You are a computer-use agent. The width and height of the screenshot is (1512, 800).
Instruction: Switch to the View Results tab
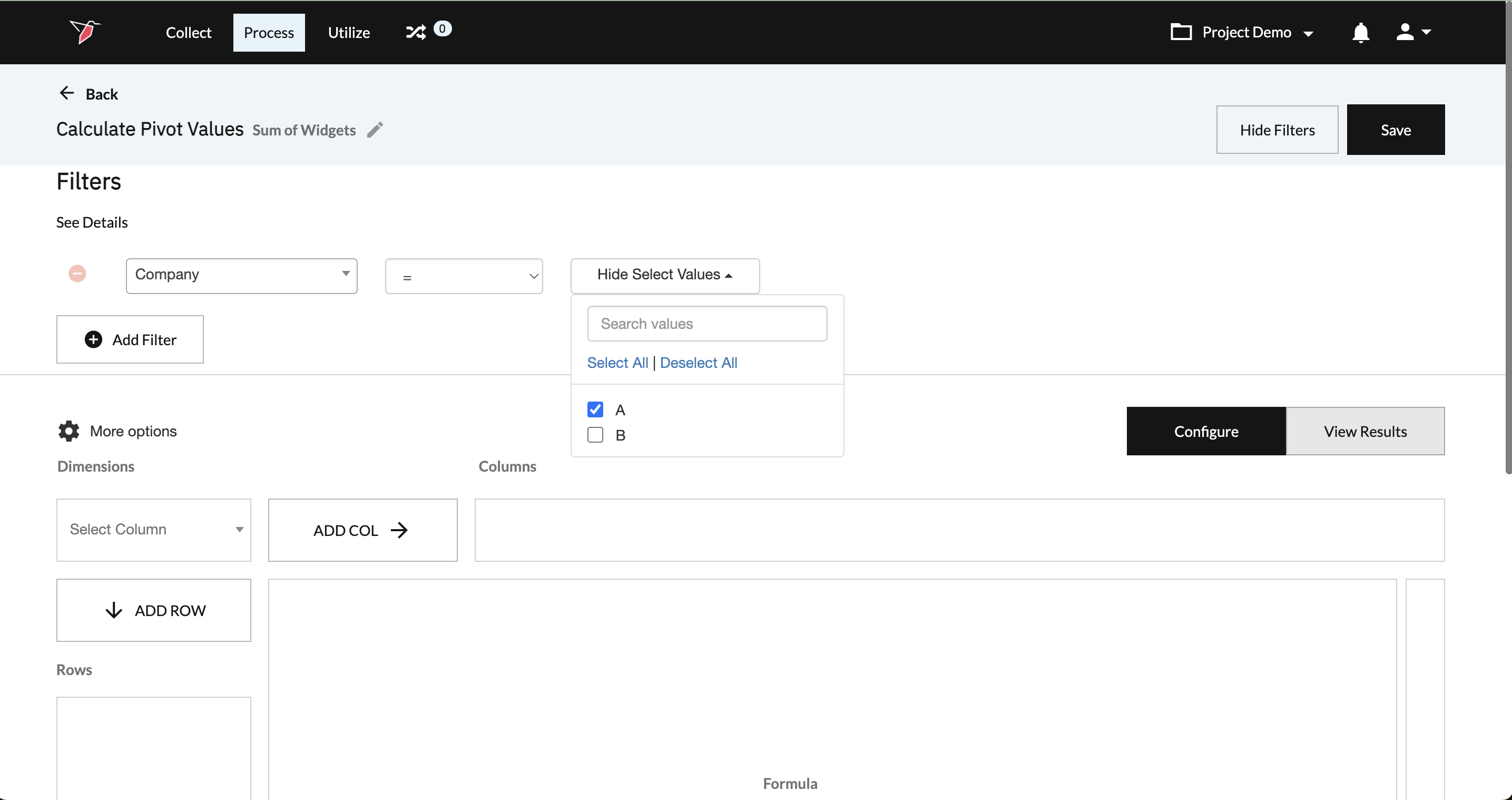(x=1364, y=432)
